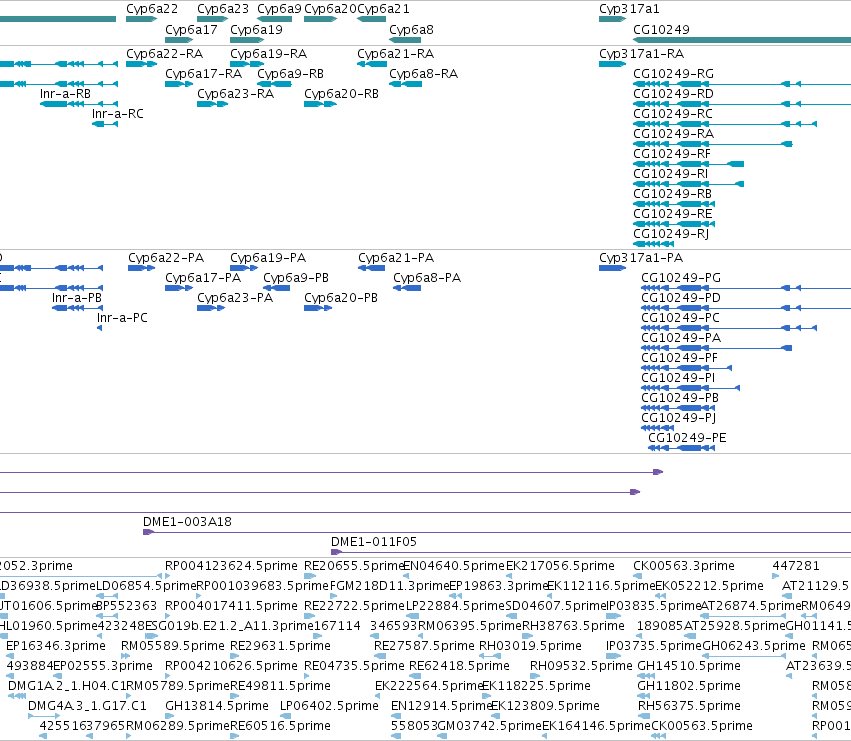
Task: Select protein CG10249-PG
Action: [x=746, y=288]
